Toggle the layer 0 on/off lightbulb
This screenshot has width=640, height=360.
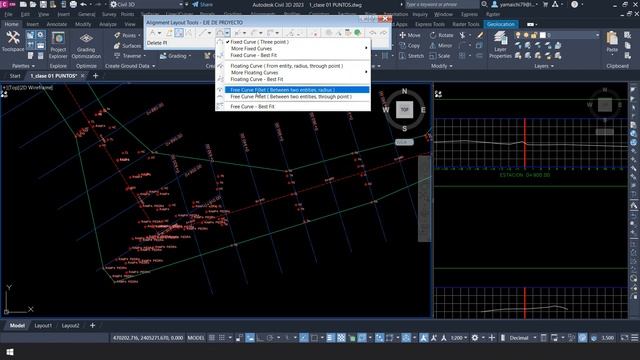(518, 36)
